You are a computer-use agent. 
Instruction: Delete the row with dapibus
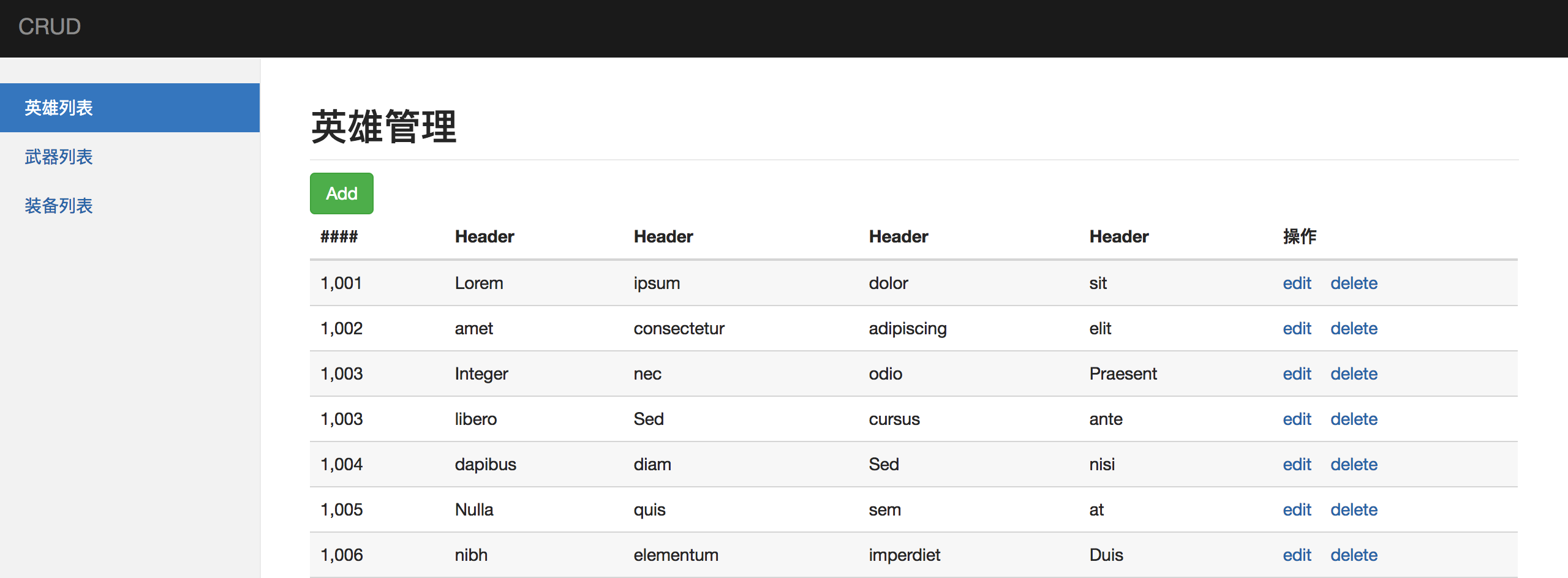pos(1354,464)
